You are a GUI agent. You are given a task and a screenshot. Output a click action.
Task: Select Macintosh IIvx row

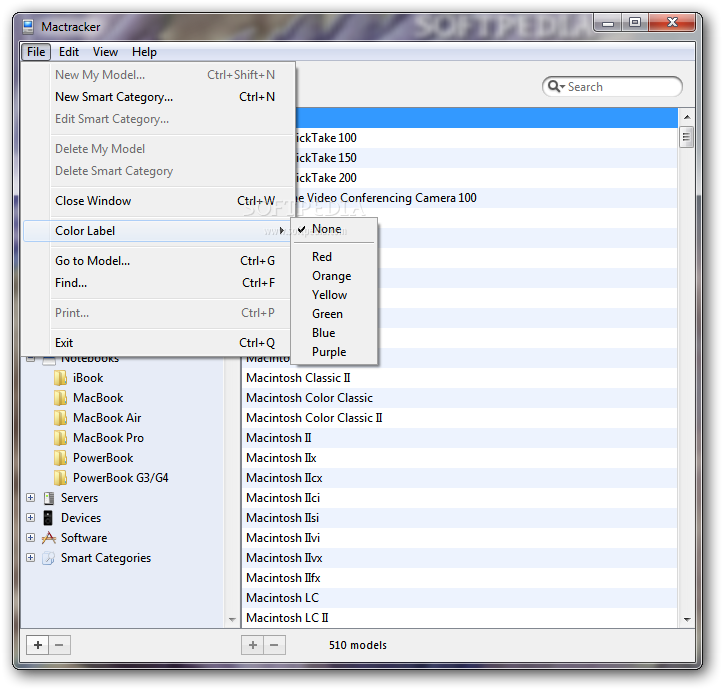459,558
